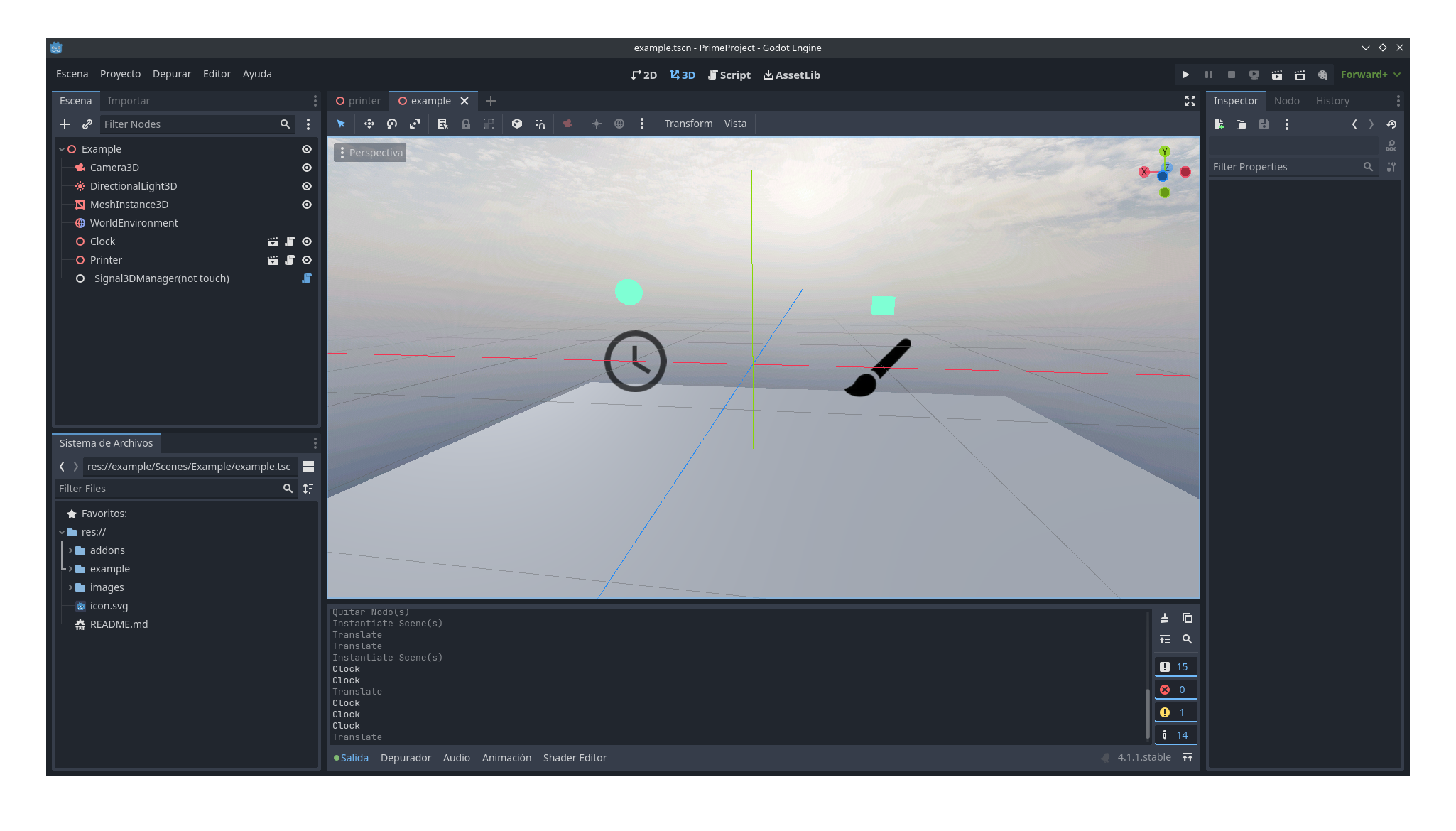Clear the output log
The image size is (1456, 831).
click(x=1165, y=618)
